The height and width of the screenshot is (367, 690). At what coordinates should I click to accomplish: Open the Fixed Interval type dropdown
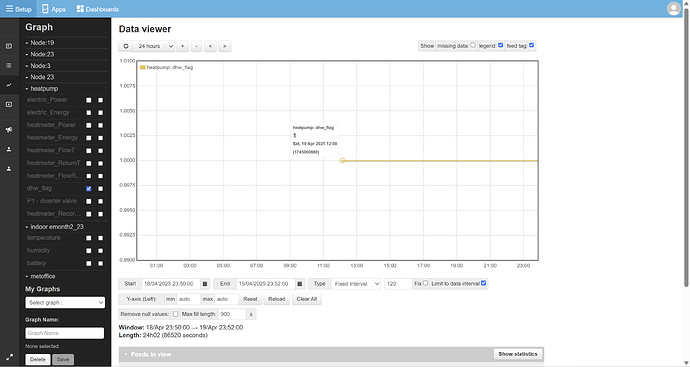click(x=356, y=284)
